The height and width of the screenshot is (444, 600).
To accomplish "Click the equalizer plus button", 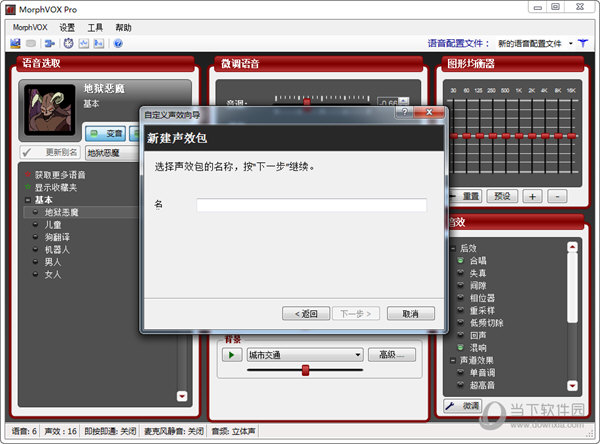I will click(x=532, y=196).
